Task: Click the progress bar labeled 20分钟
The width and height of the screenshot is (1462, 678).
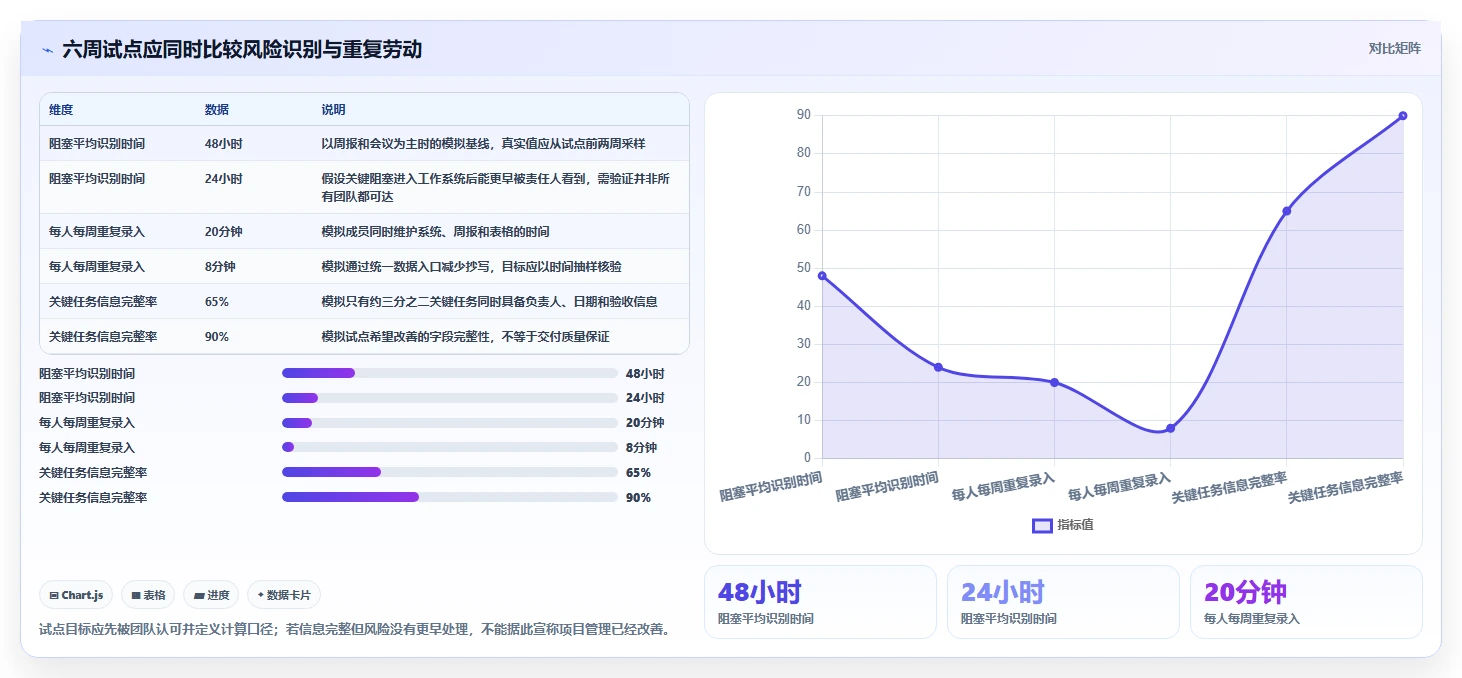Action: [450, 423]
